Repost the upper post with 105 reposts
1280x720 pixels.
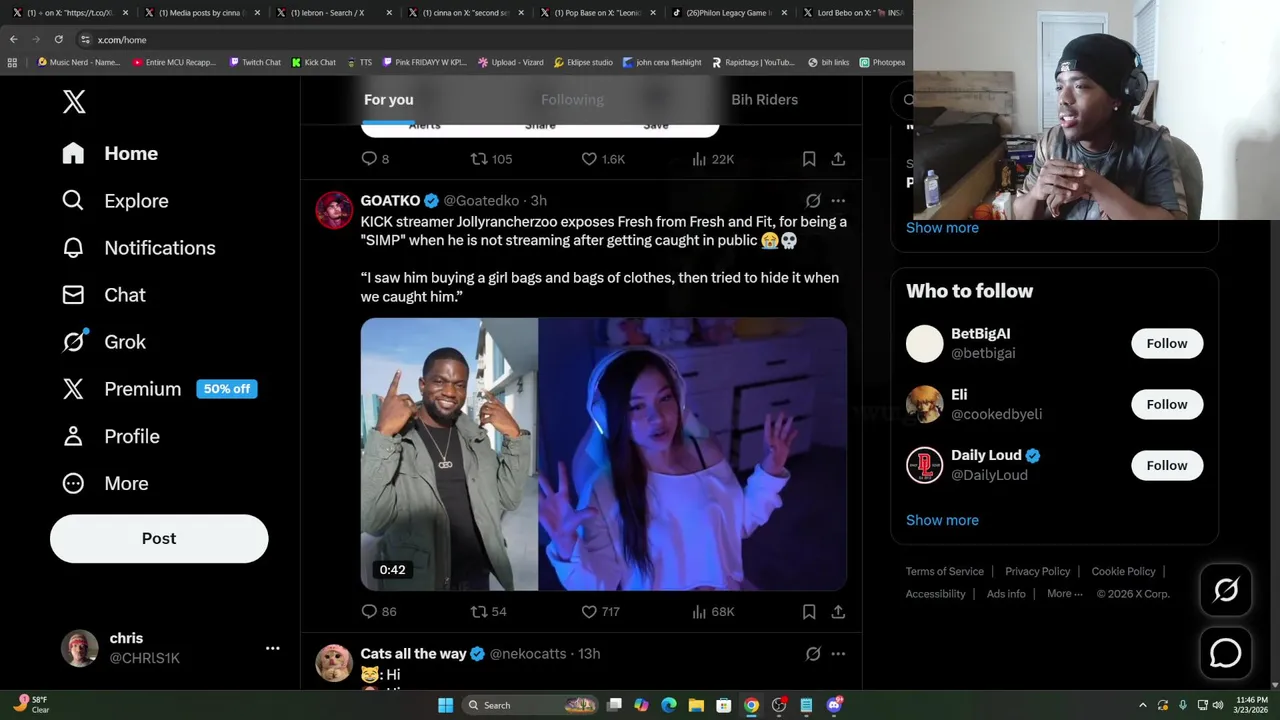coord(491,158)
